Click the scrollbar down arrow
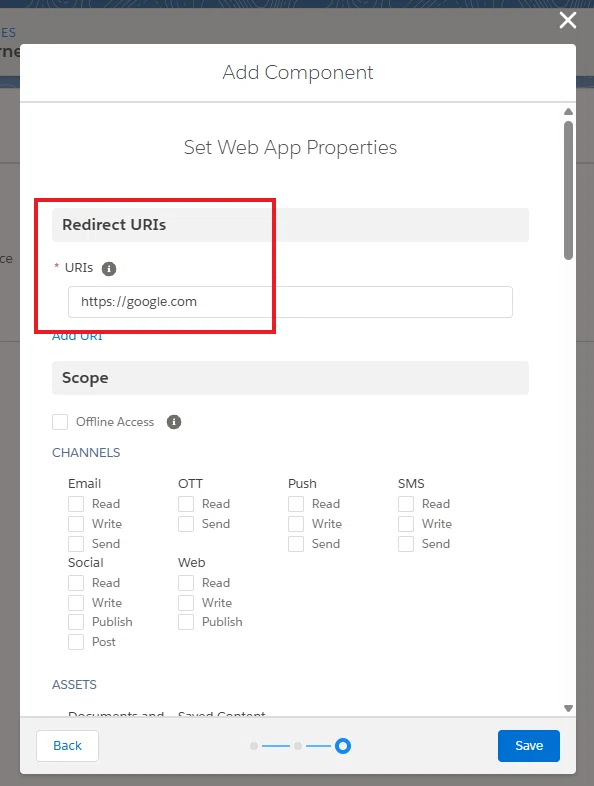This screenshot has width=594, height=786. pyautogui.click(x=568, y=708)
